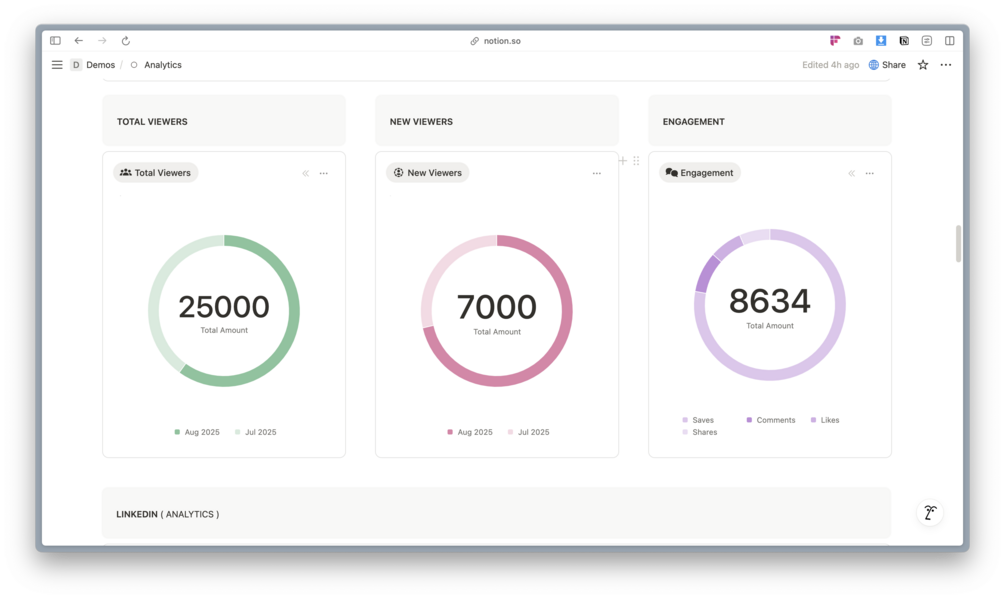
Task: Toggle the Comments legend entry
Action: tap(770, 420)
